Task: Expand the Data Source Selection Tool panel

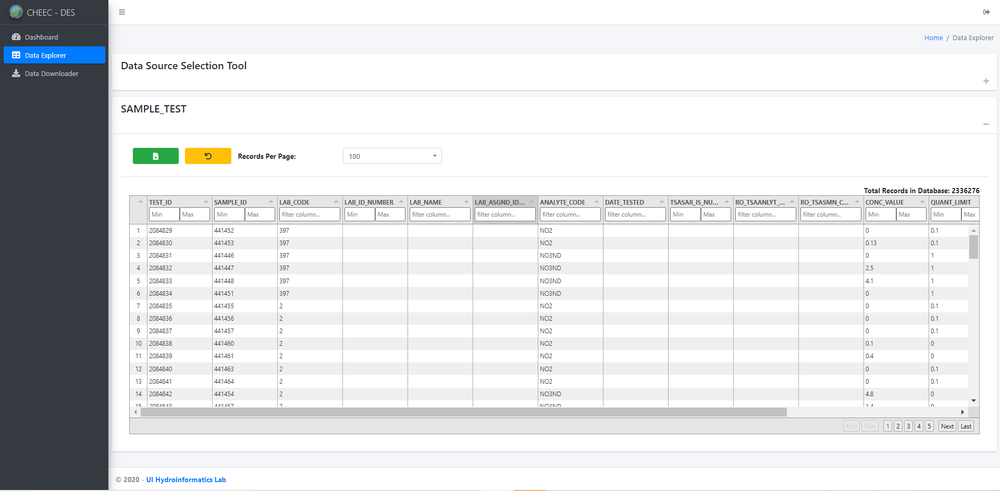Action: pyautogui.click(x=986, y=81)
